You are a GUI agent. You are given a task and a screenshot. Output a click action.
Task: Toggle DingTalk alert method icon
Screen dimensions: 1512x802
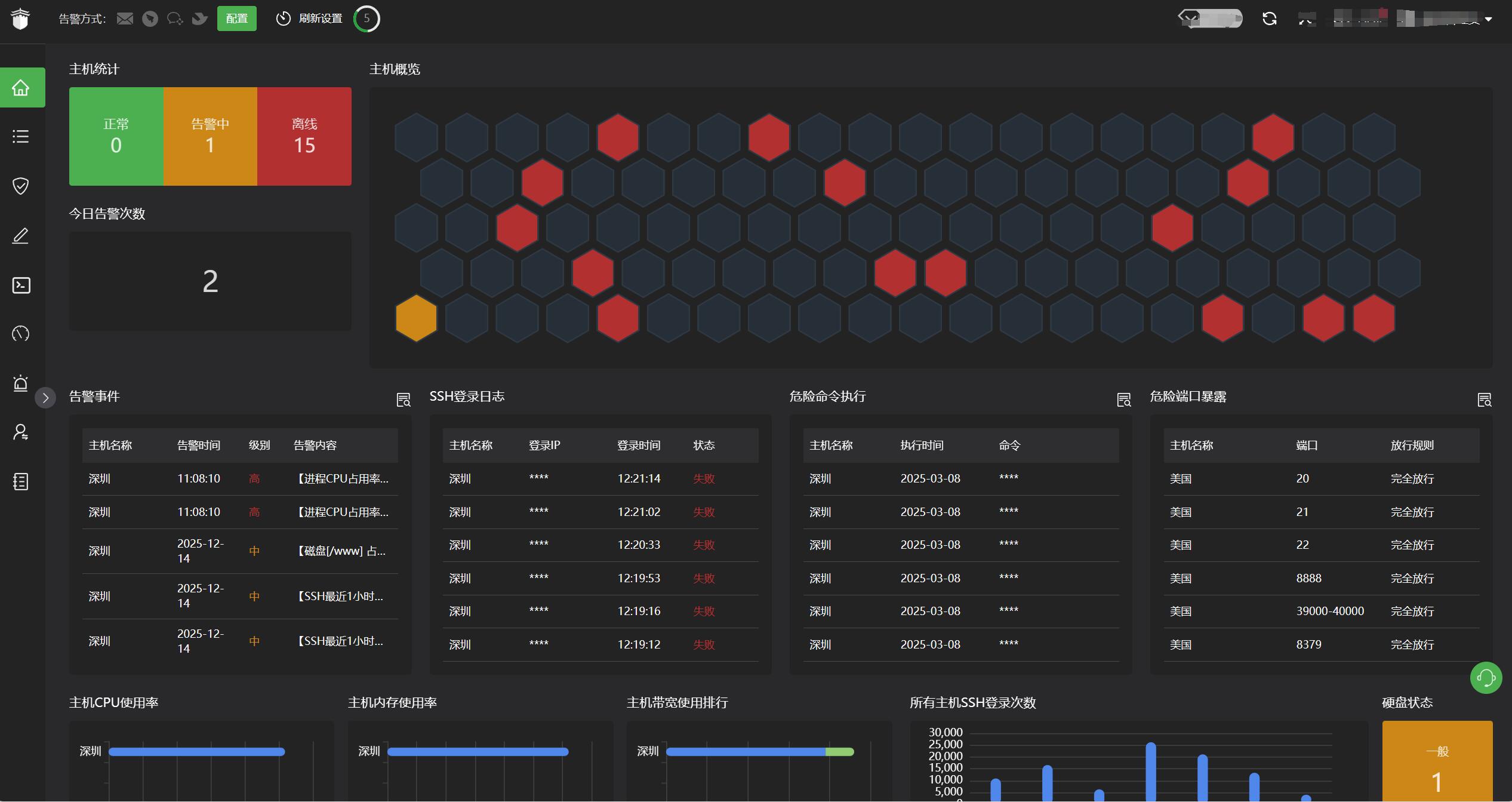[x=150, y=19]
